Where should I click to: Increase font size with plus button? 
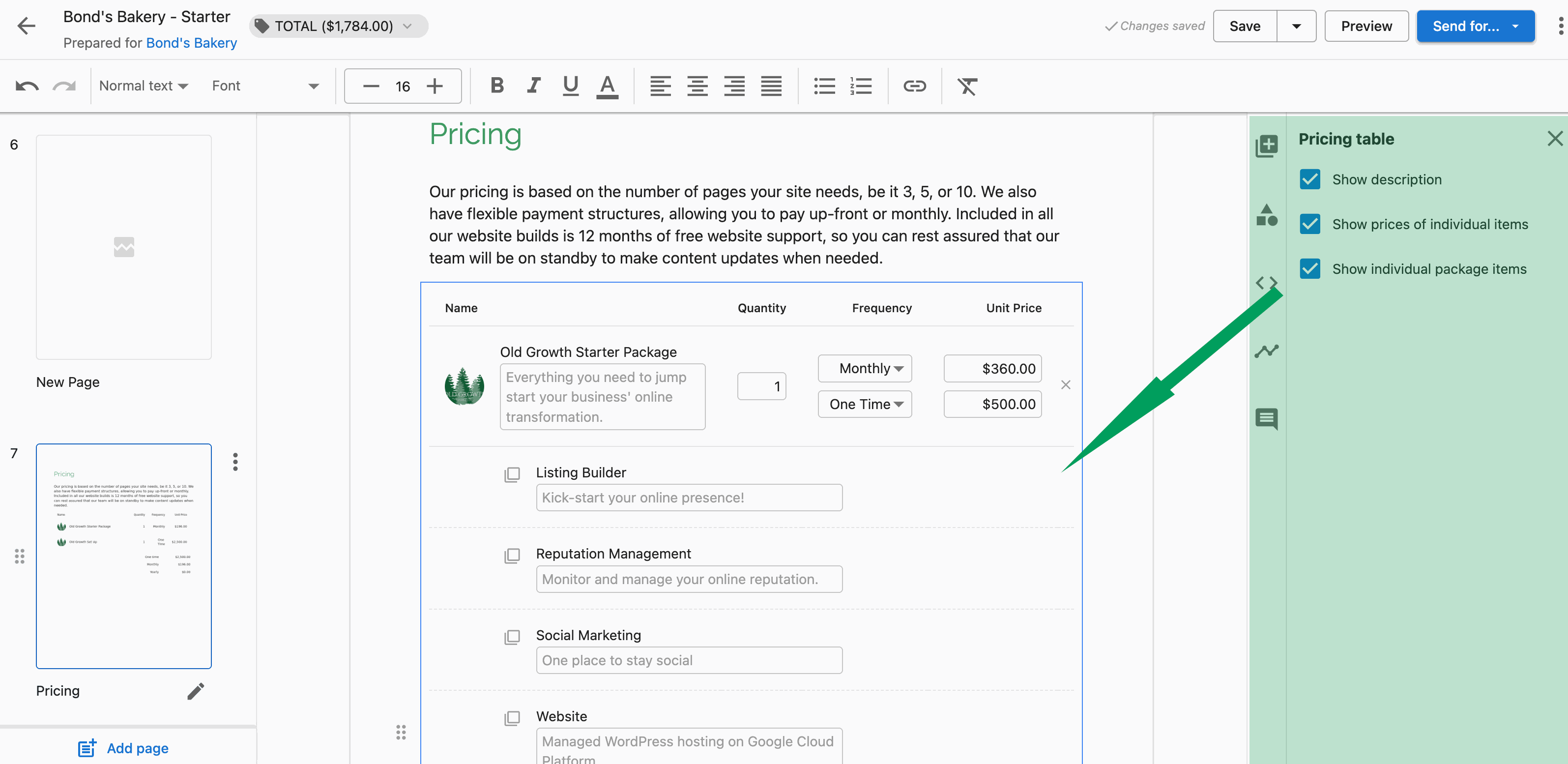pyautogui.click(x=435, y=87)
